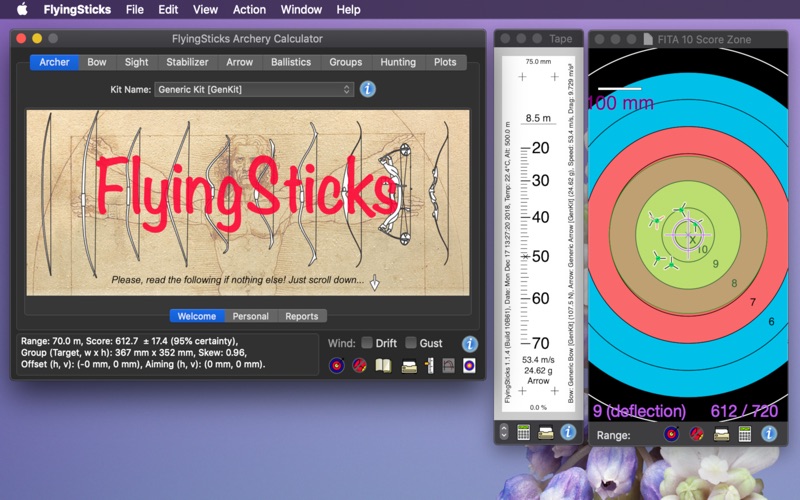Image resolution: width=800 pixels, height=500 pixels.
Task: Enable the Gust wind checkbox
Action: pyautogui.click(x=411, y=343)
